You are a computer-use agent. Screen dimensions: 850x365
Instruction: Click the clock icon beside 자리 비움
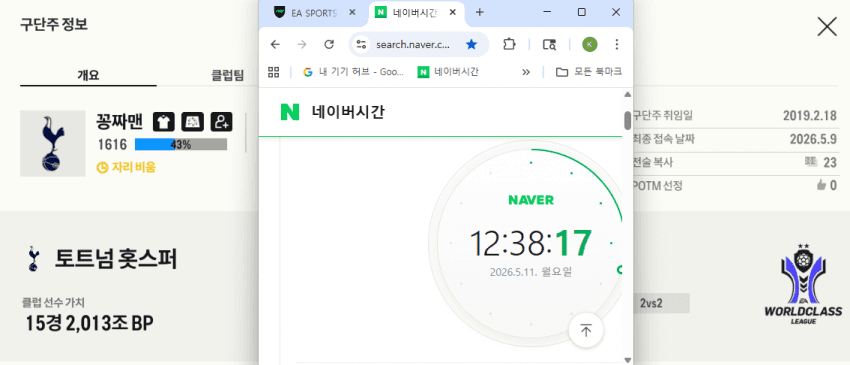tap(102, 168)
